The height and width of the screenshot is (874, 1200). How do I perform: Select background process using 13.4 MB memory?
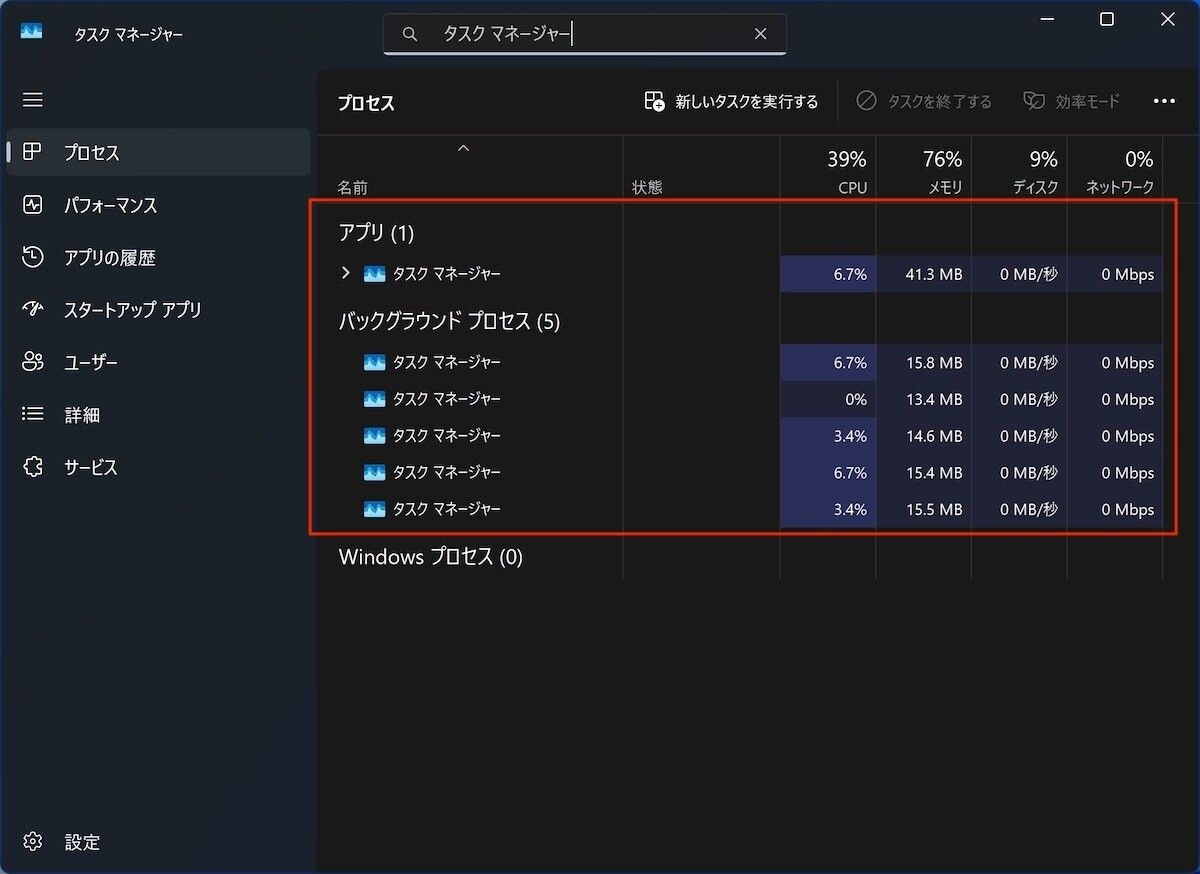[446, 399]
